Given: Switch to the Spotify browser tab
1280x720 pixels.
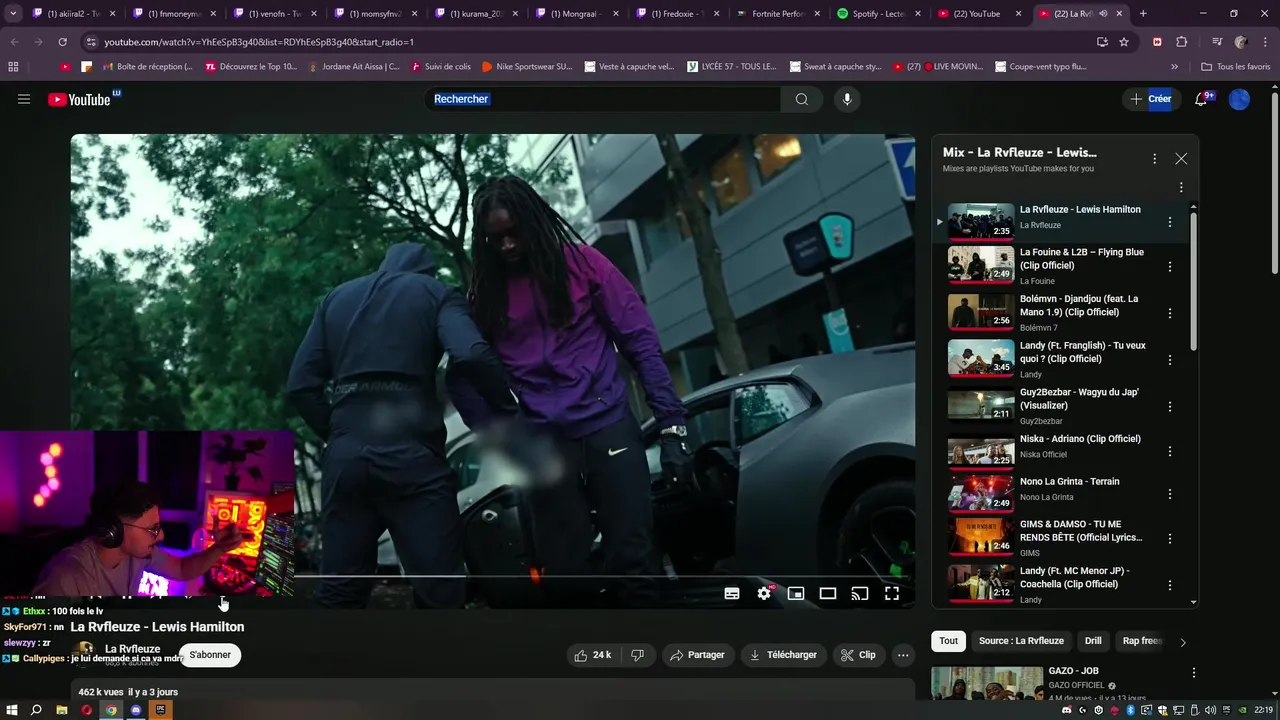Looking at the screenshot, I should click(x=877, y=14).
